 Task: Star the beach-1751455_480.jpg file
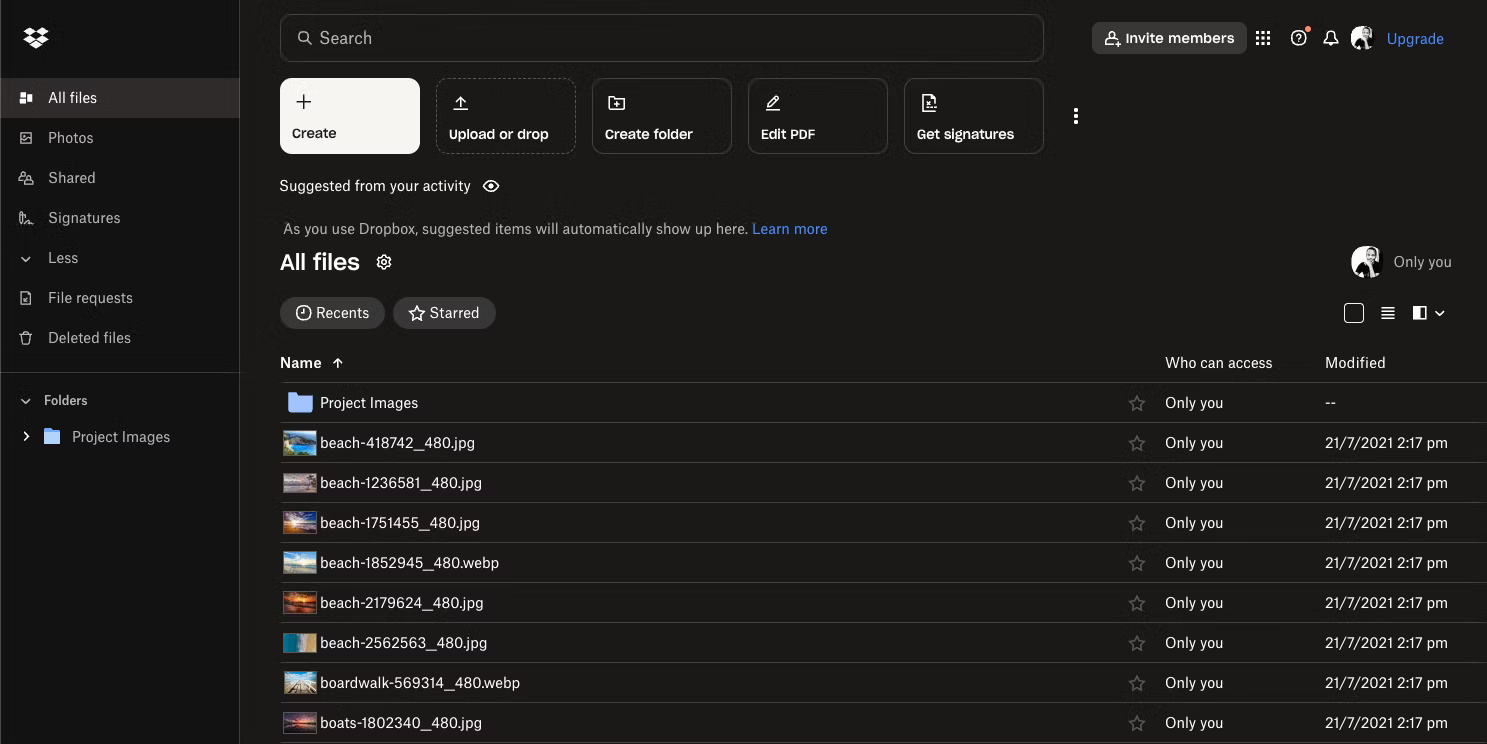[1136, 522]
